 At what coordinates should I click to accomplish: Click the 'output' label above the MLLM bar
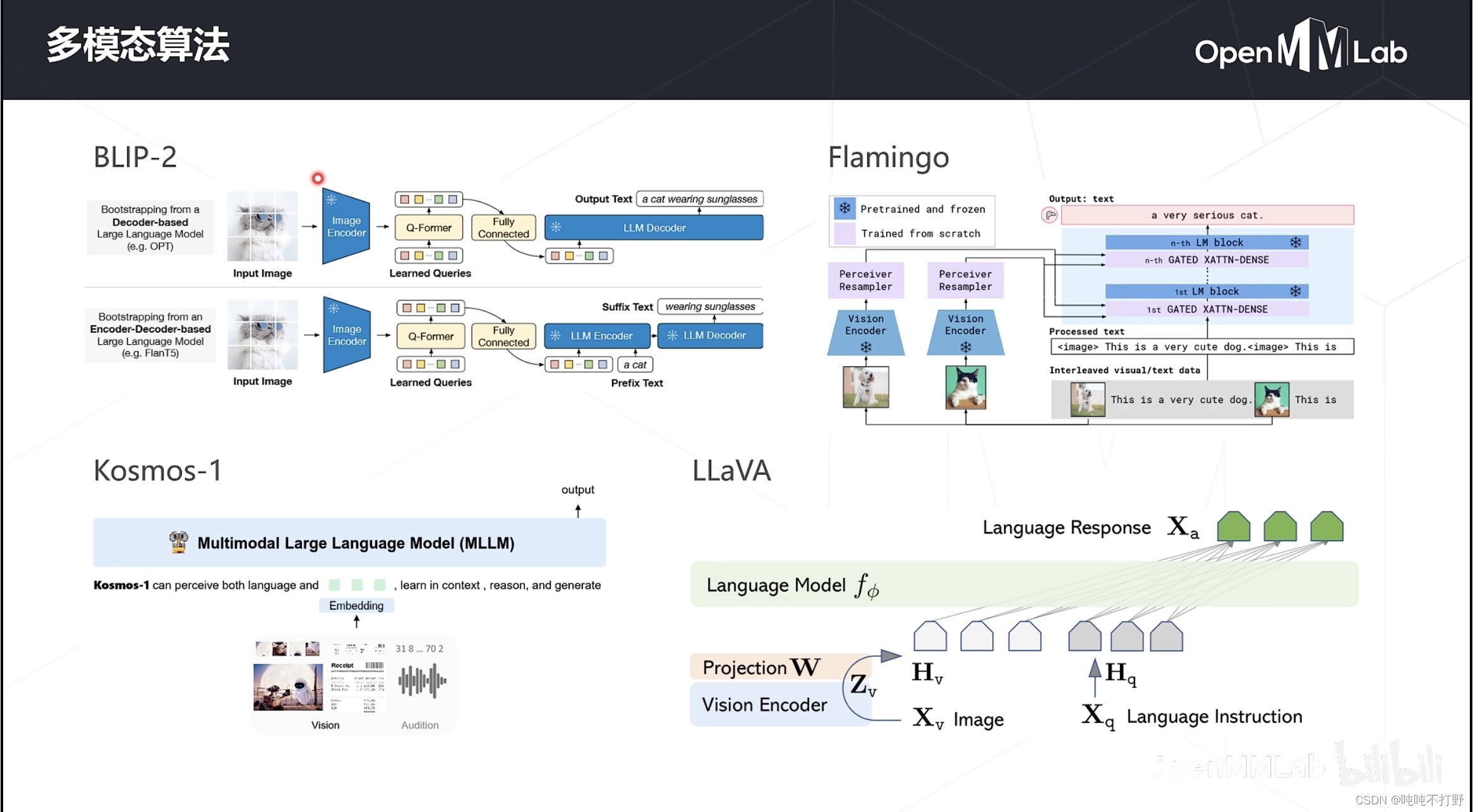point(578,489)
